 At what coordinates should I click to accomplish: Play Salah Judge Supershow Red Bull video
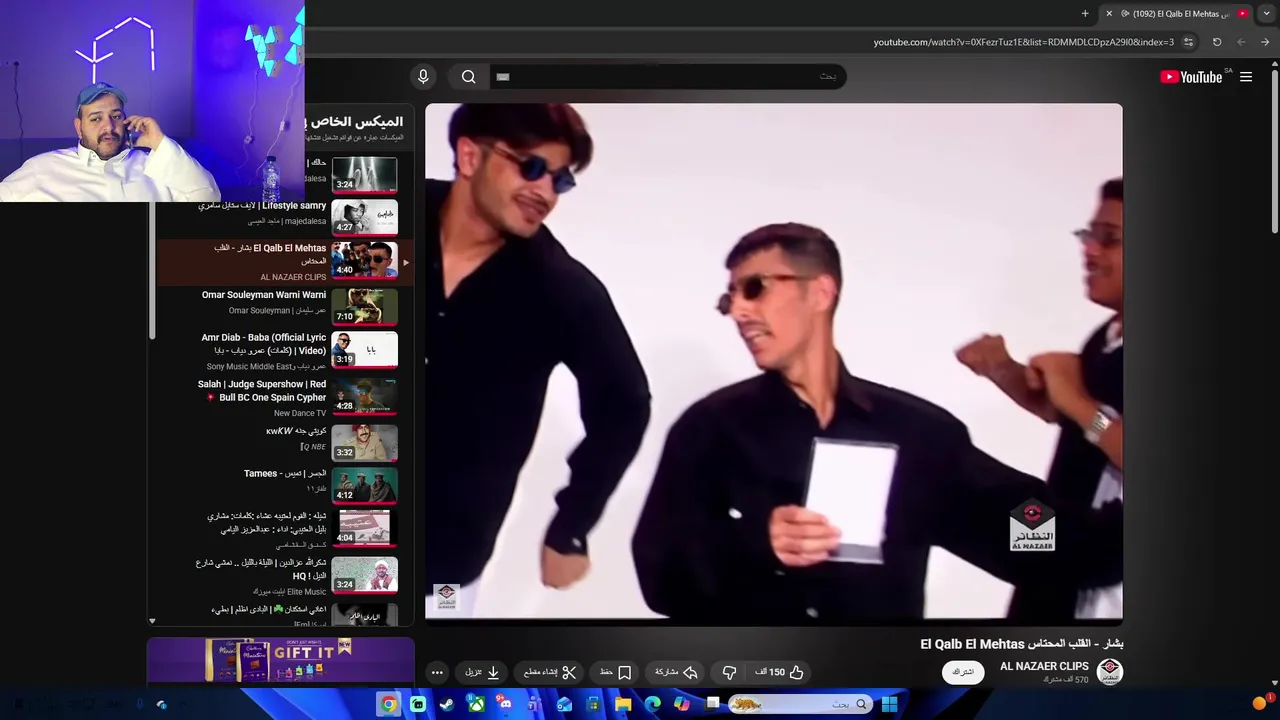pos(262,391)
